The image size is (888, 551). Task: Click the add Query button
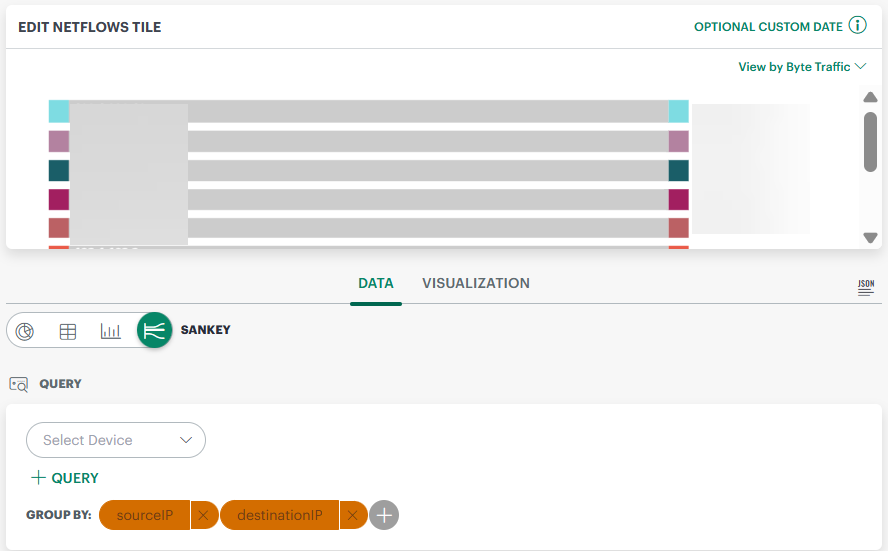(x=65, y=478)
